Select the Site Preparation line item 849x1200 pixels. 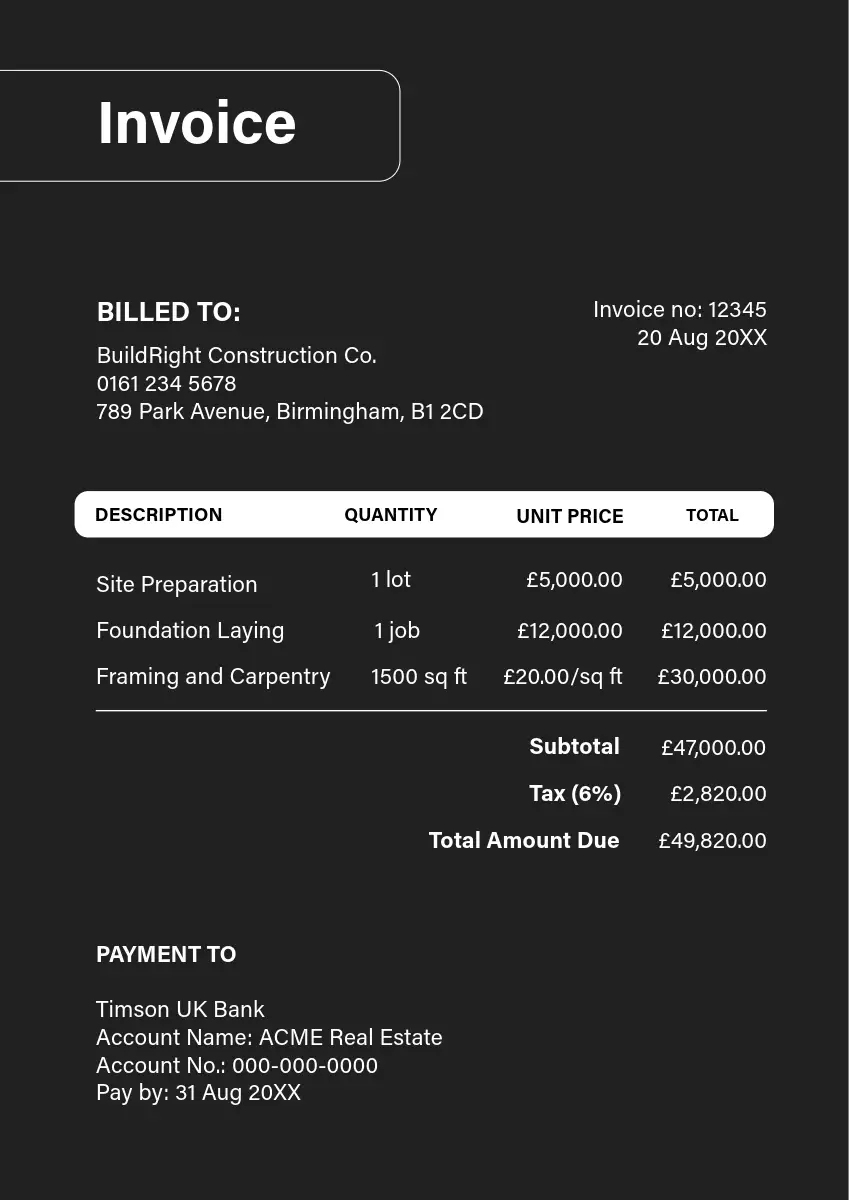pos(176,584)
